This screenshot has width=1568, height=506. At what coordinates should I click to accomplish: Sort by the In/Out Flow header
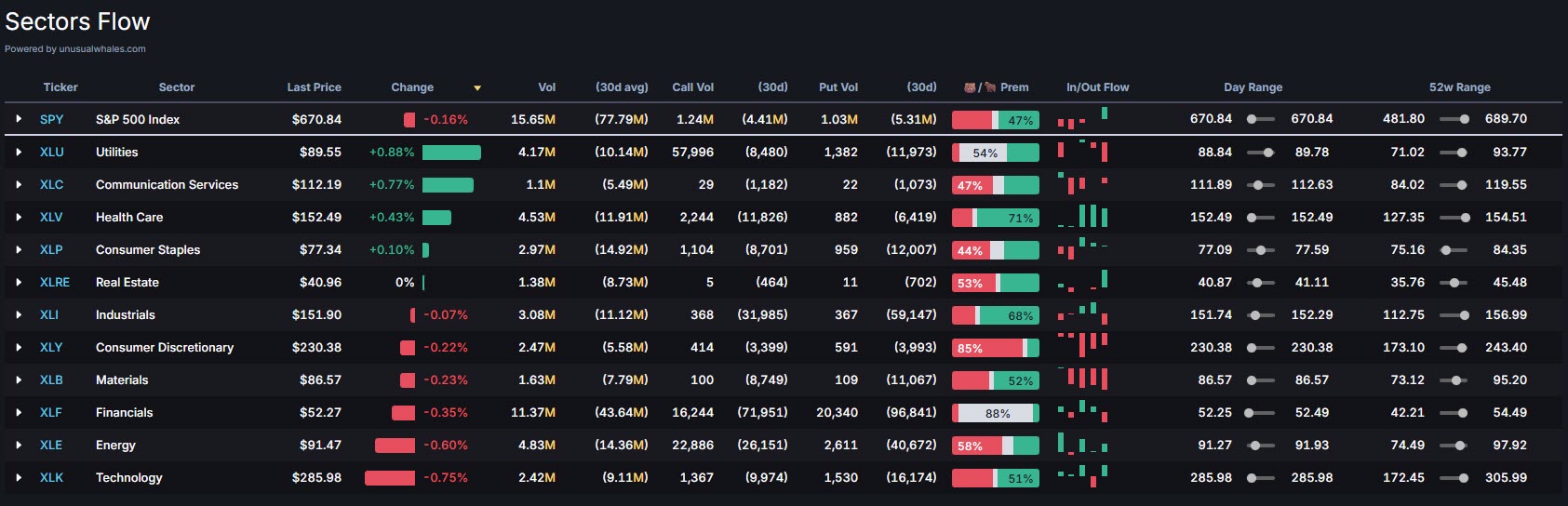[1098, 87]
